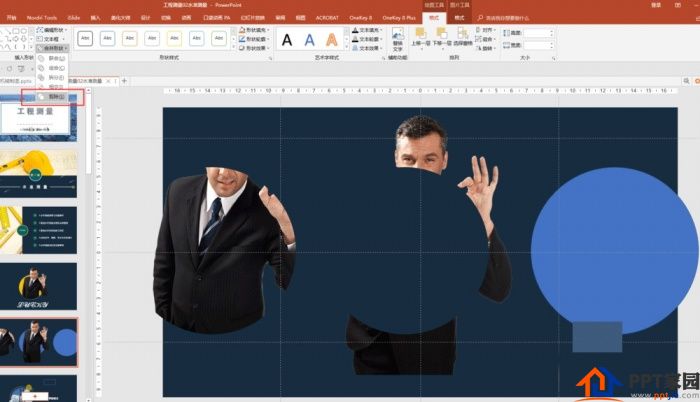Click the Alt Text icon

[398, 40]
